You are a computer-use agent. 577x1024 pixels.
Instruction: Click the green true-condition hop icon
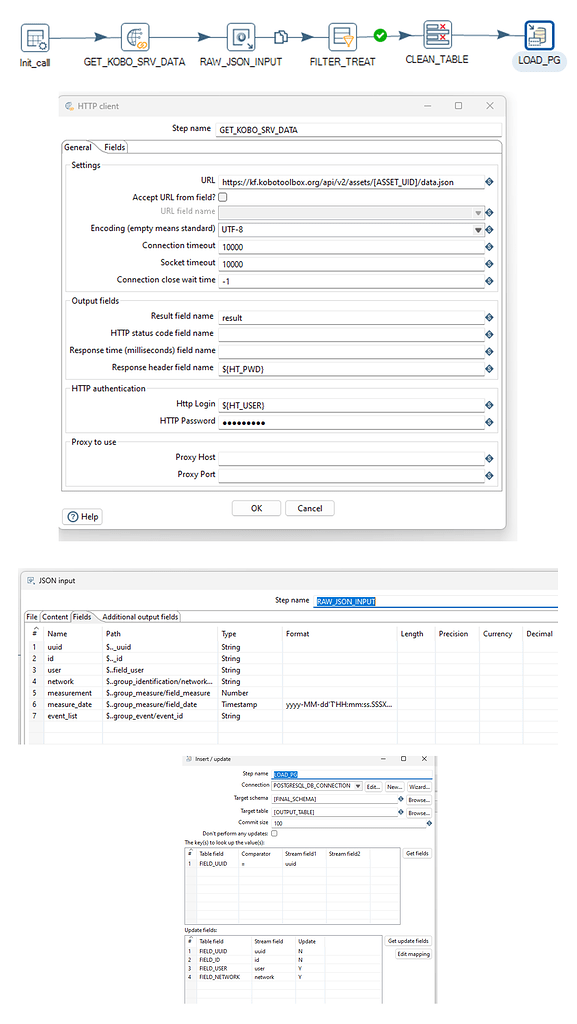coord(379,35)
